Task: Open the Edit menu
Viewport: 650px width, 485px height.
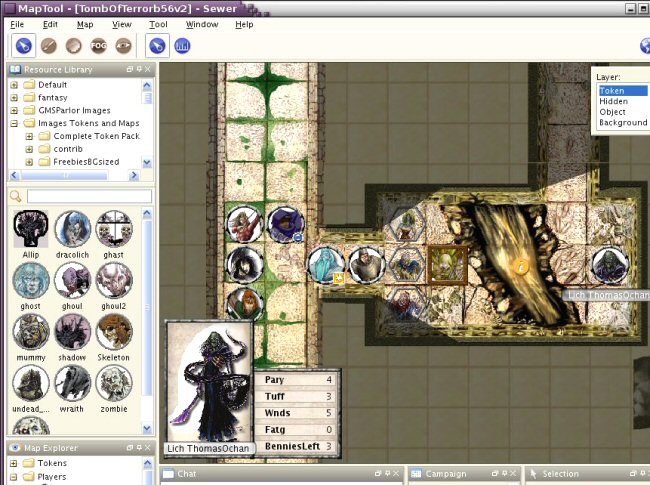Action: point(50,24)
